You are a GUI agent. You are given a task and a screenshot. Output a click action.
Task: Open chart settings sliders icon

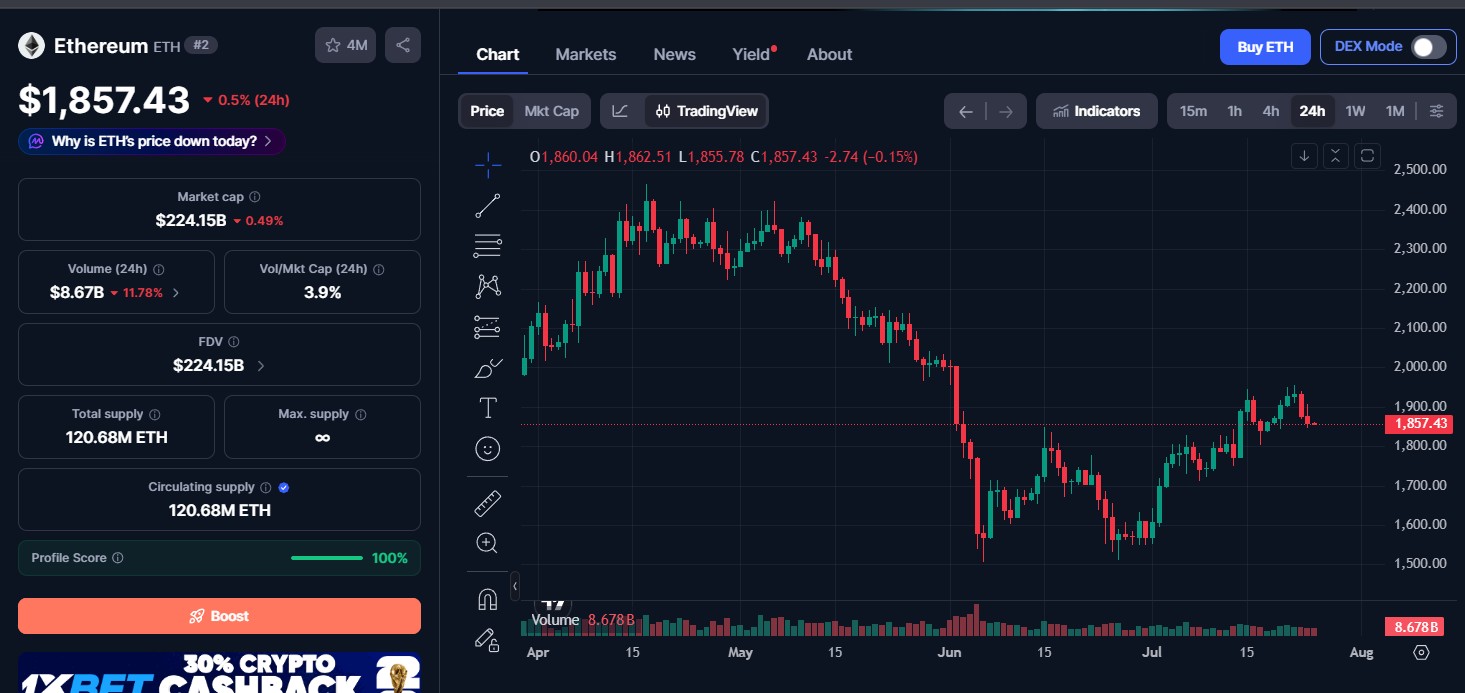pyautogui.click(x=1436, y=111)
